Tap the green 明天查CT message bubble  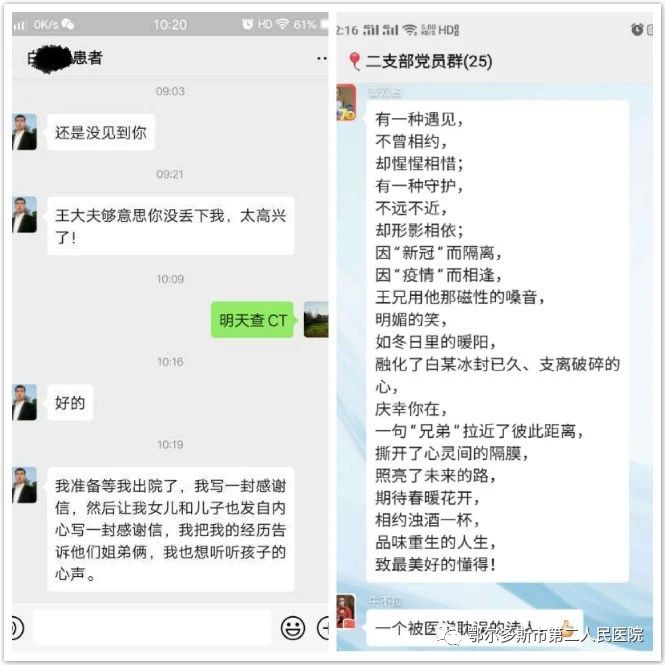click(x=252, y=320)
